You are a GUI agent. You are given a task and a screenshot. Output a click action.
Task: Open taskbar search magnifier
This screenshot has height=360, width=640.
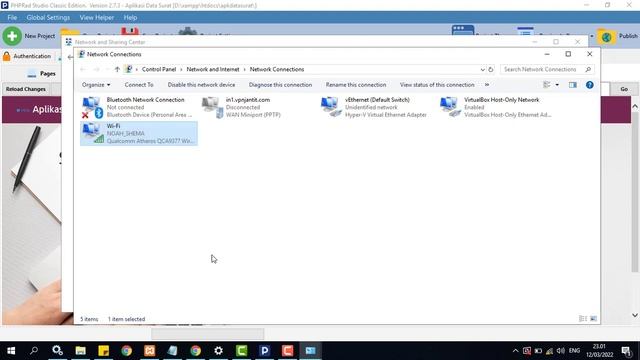[34, 351]
